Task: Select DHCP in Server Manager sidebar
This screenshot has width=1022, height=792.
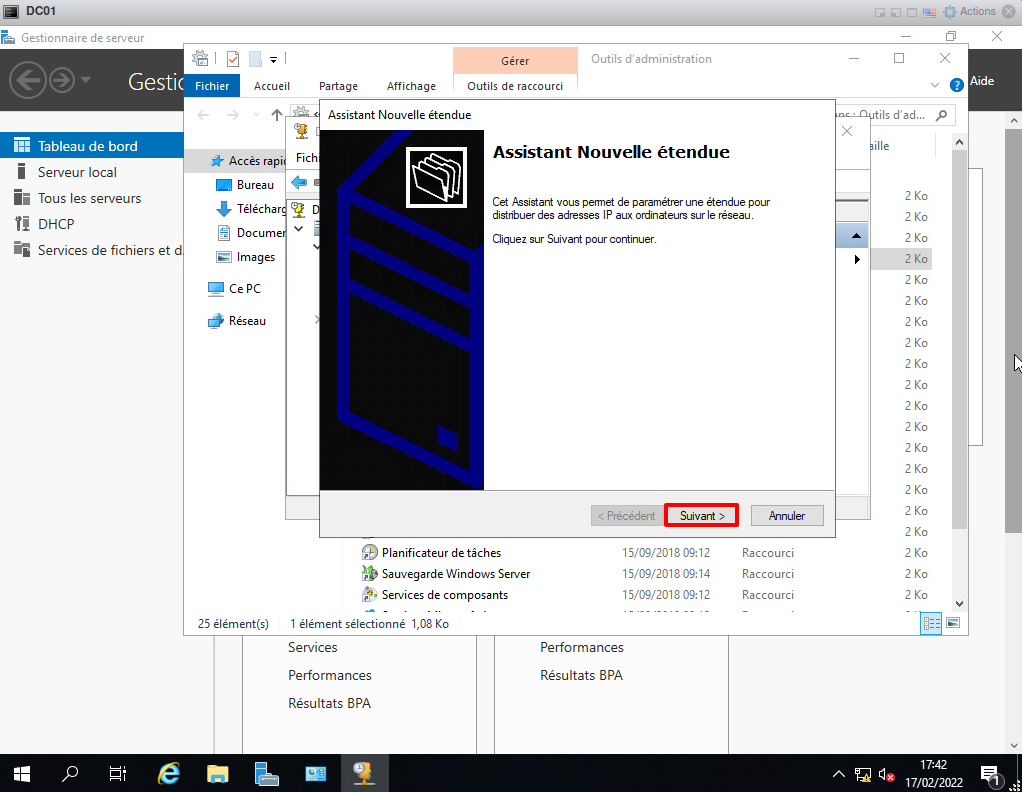Action: click(56, 224)
